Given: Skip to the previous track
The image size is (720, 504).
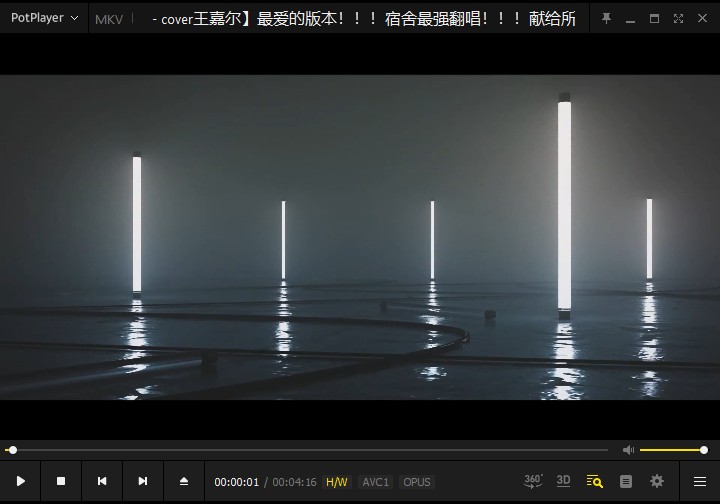Looking at the screenshot, I should point(102,481).
